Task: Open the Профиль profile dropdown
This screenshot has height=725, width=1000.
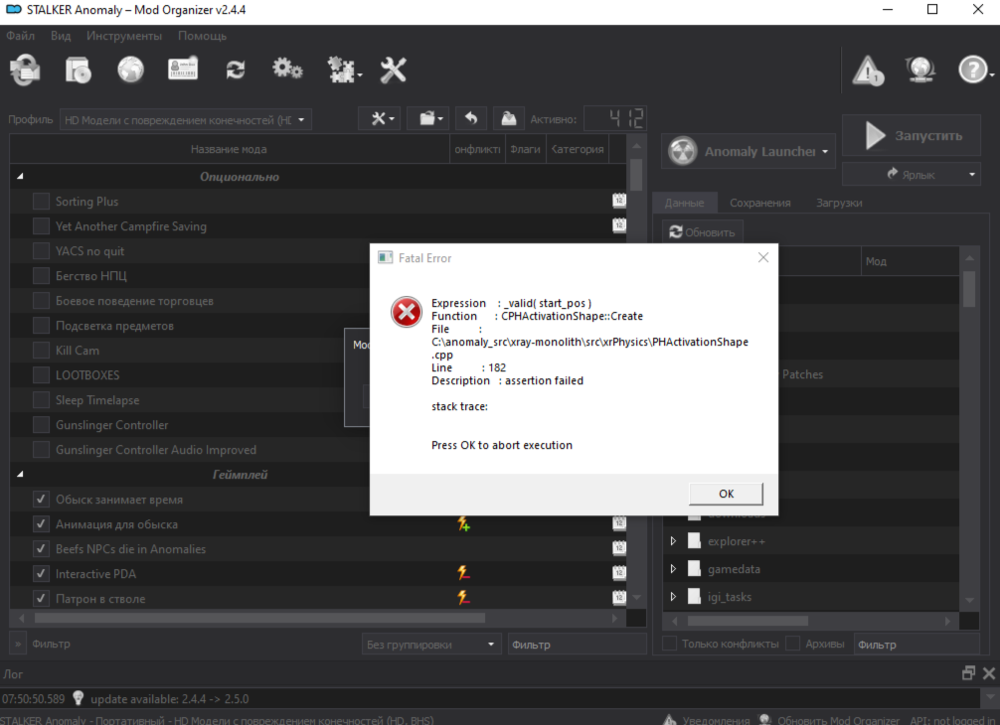Action: click(x=185, y=120)
